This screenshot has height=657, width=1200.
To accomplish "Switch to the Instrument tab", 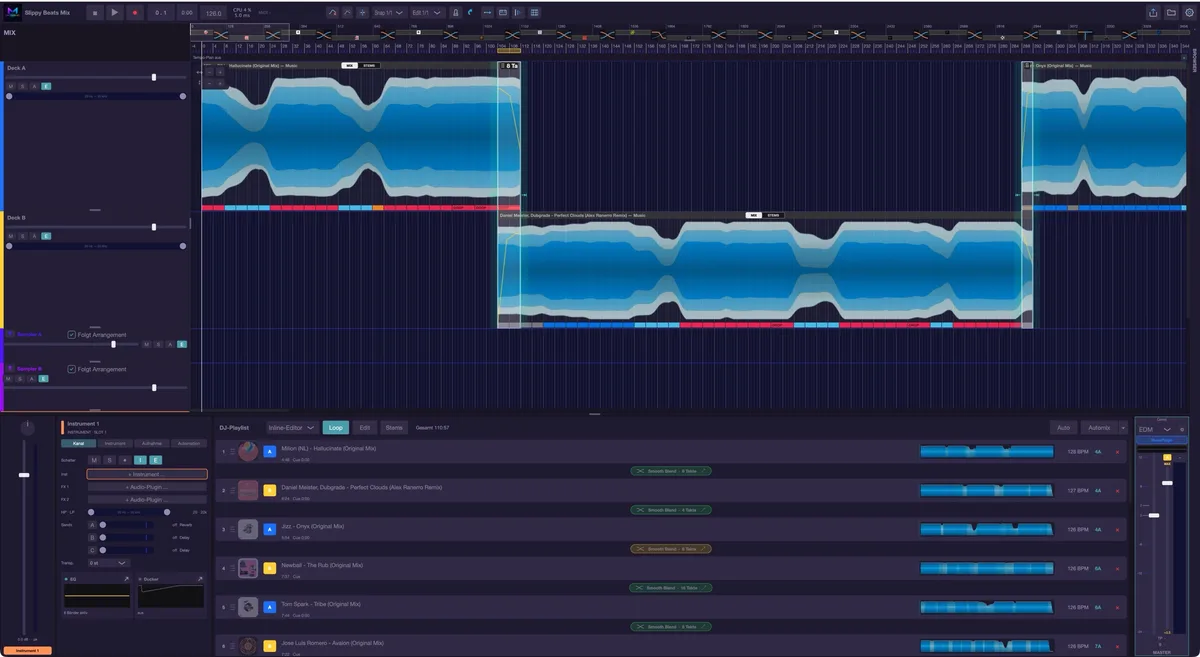I will pos(115,443).
